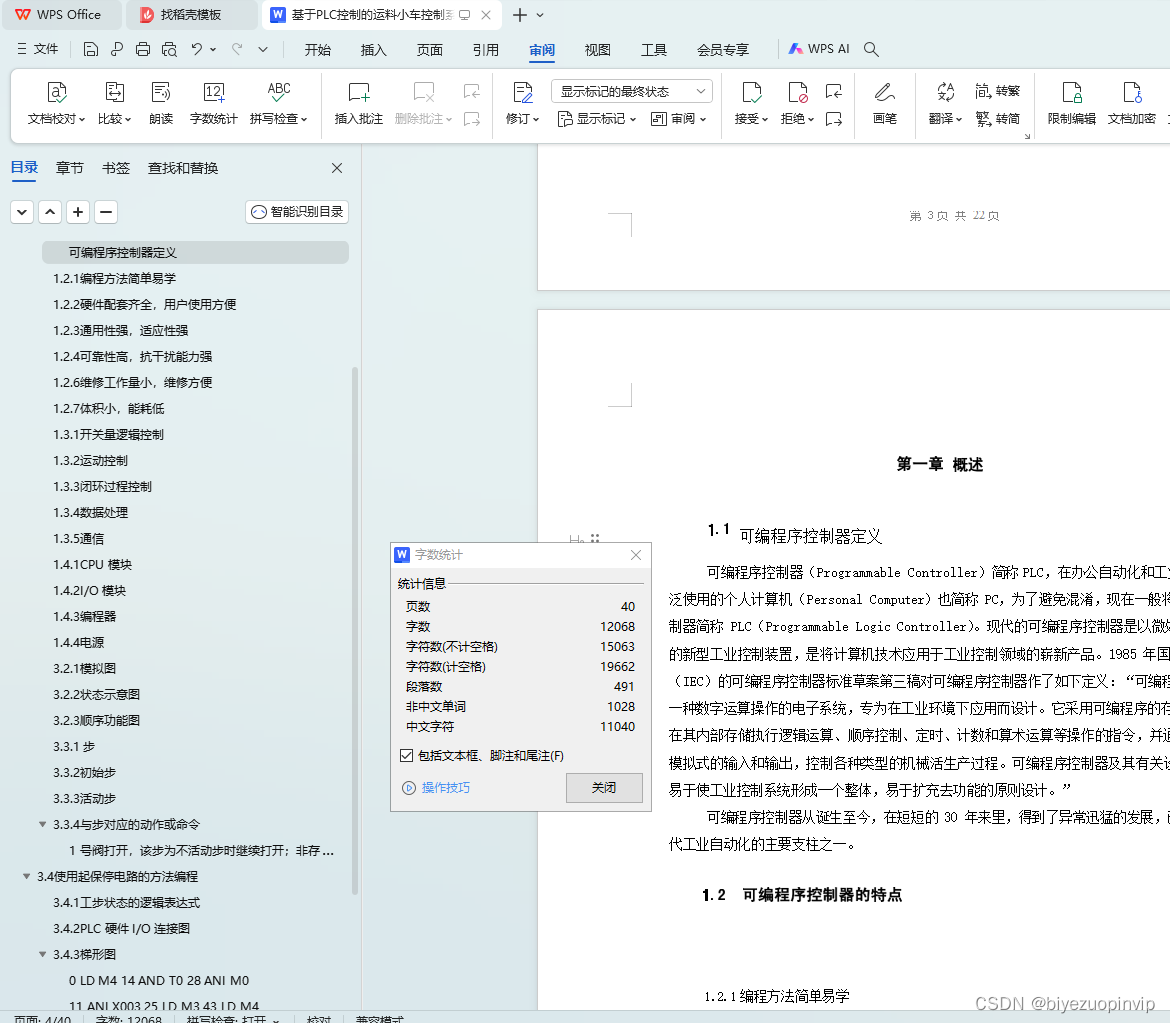Click the up-arrow icon in outline pane
The width and height of the screenshot is (1170, 1023).
coord(50,212)
